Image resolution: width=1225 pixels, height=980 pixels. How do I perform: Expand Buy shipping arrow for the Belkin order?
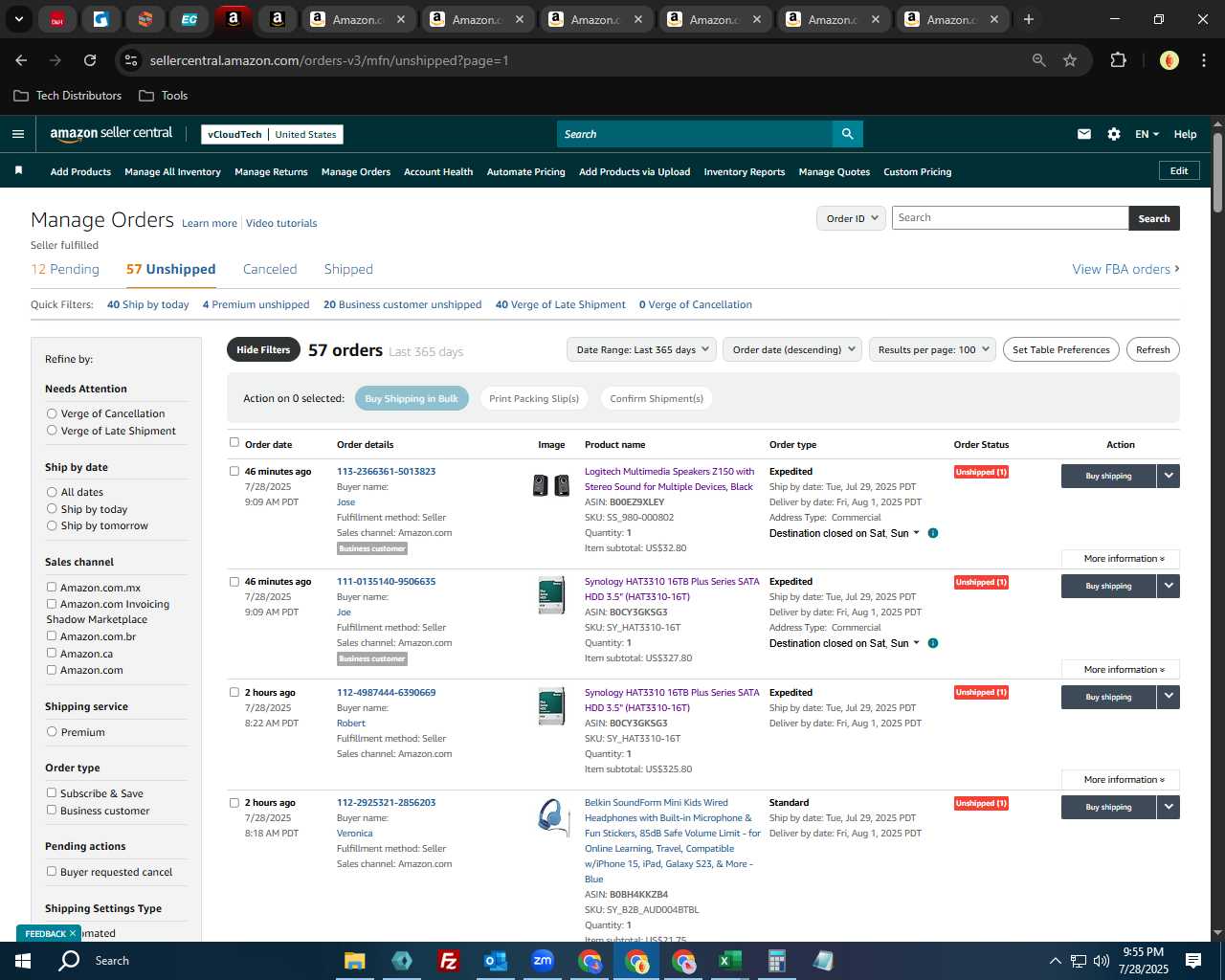(x=1168, y=807)
